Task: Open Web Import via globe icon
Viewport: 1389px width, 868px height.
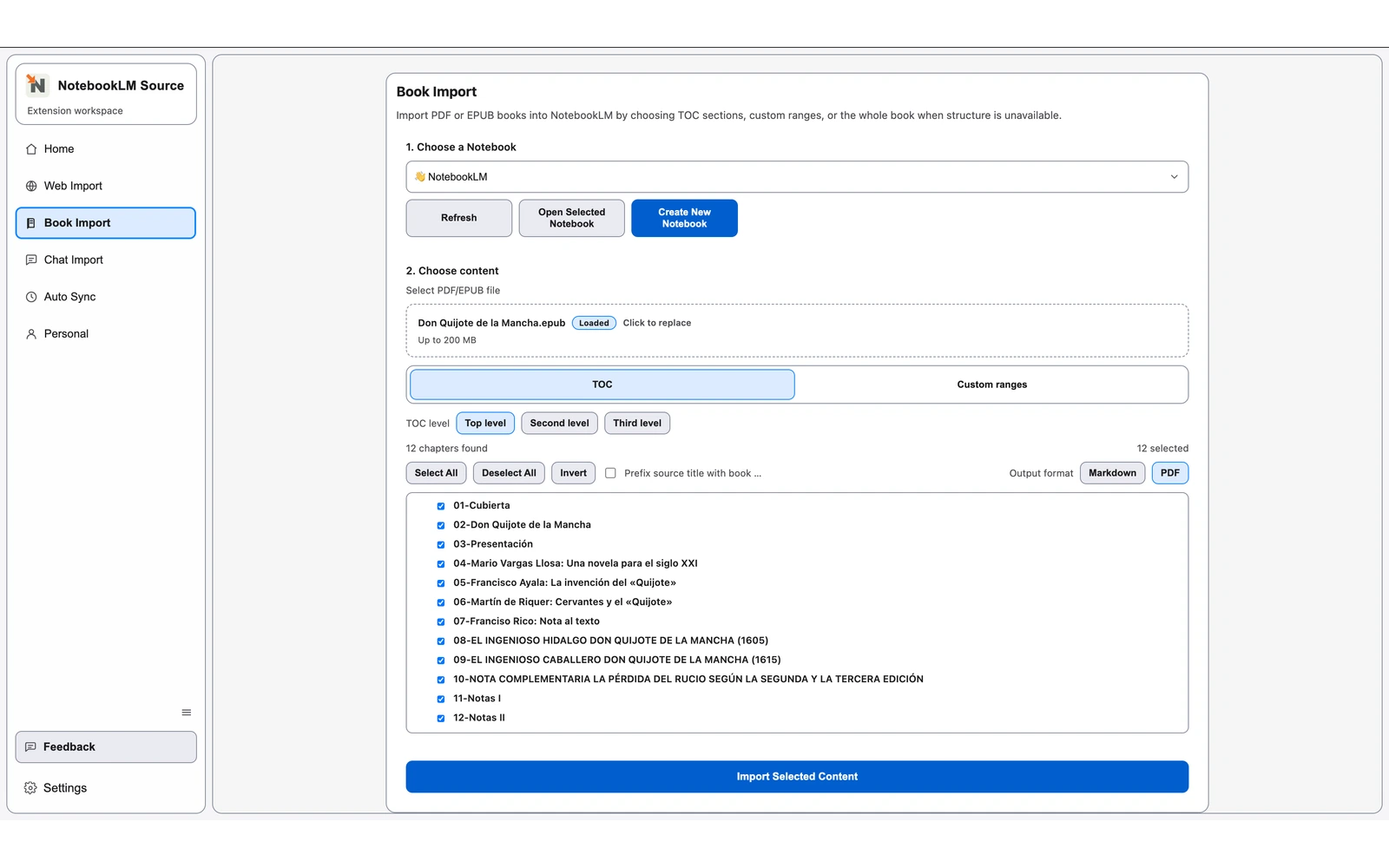Action: pos(31,186)
